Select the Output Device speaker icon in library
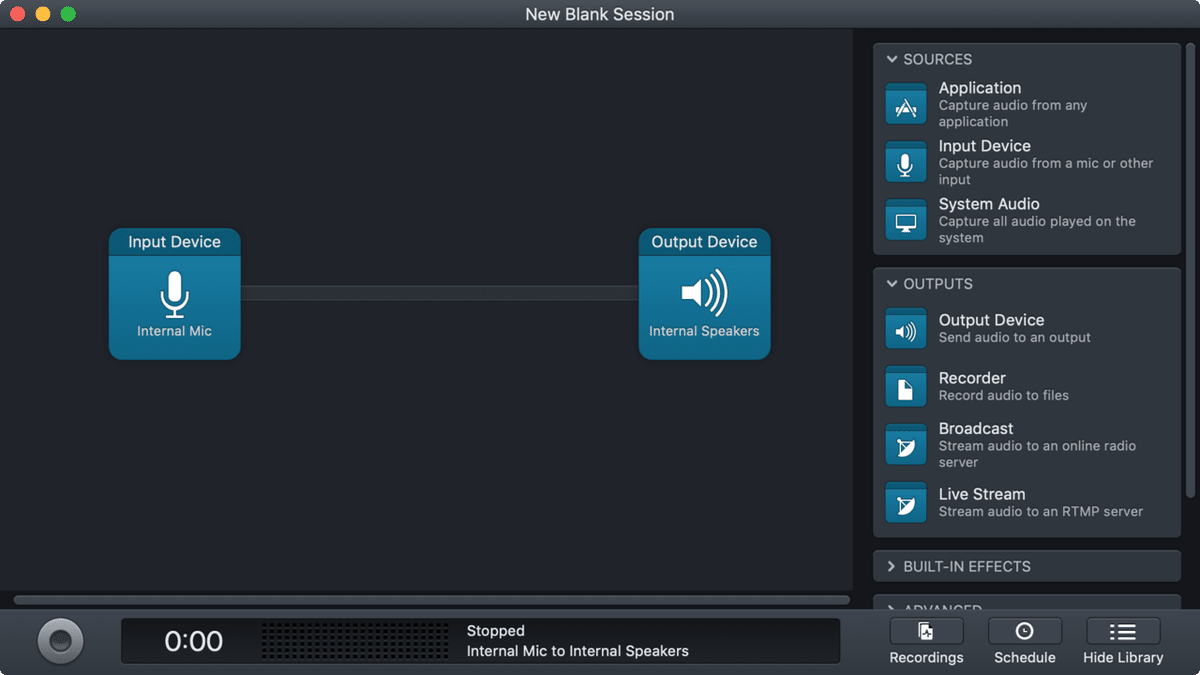 906,328
